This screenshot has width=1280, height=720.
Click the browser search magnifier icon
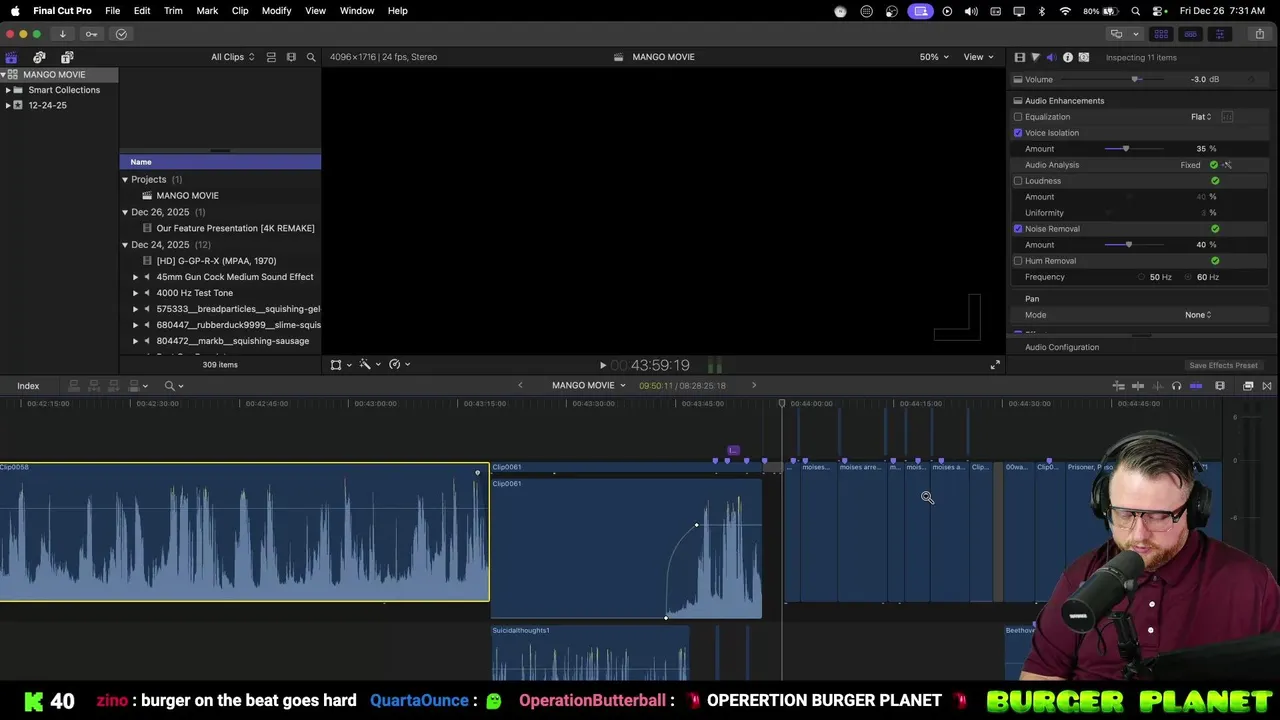tap(311, 57)
